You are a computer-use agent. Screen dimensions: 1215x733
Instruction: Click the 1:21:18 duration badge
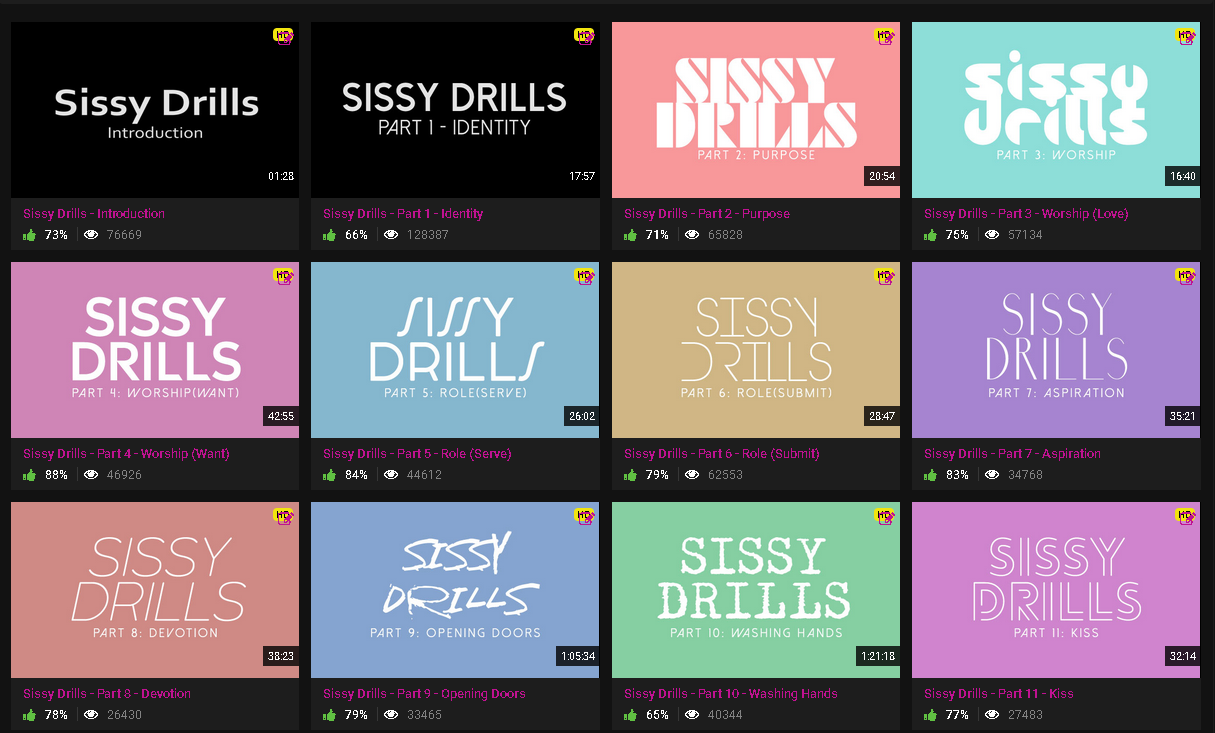click(876, 656)
